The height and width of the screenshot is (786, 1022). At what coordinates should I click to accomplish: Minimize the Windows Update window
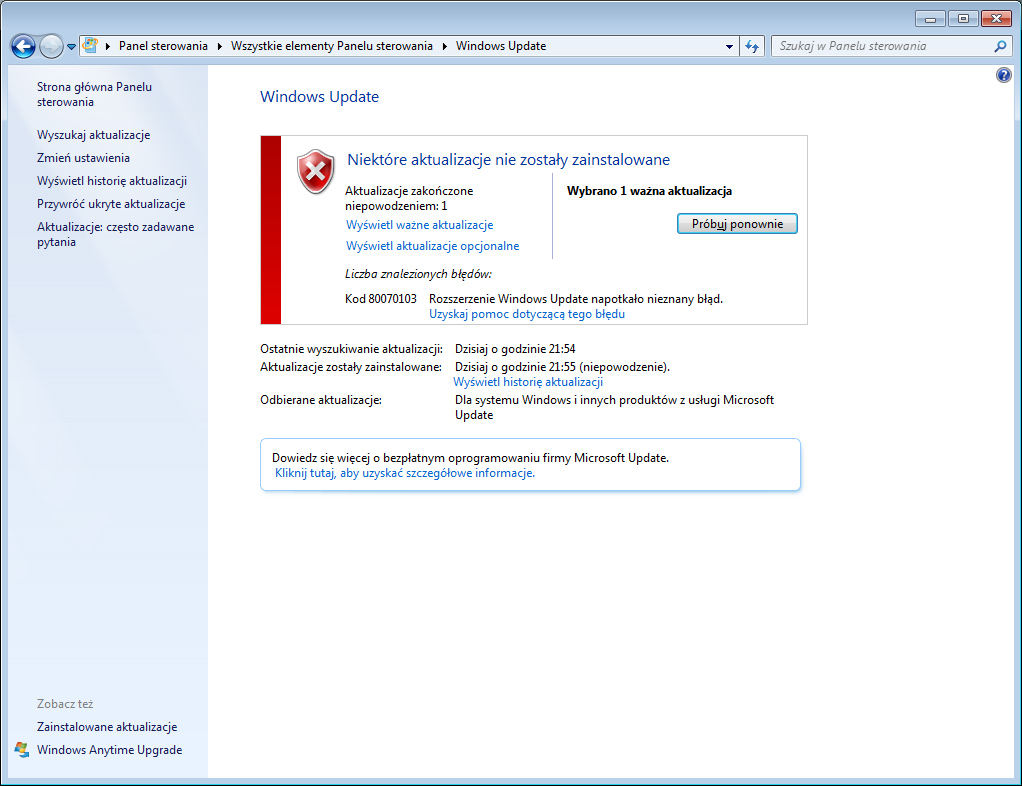pos(930,19)
